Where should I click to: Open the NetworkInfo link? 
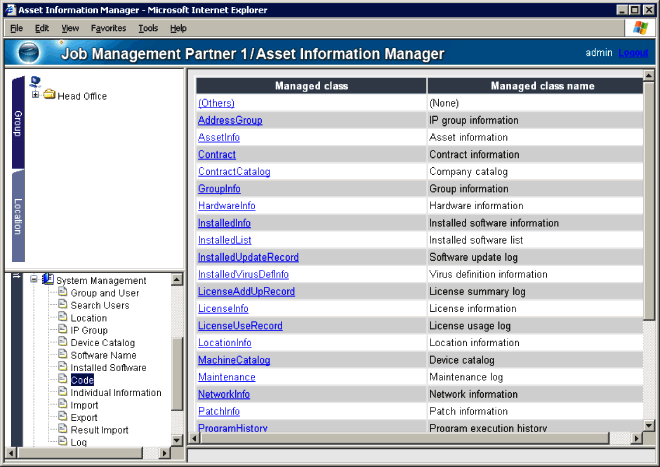click(x=224, y=394)
